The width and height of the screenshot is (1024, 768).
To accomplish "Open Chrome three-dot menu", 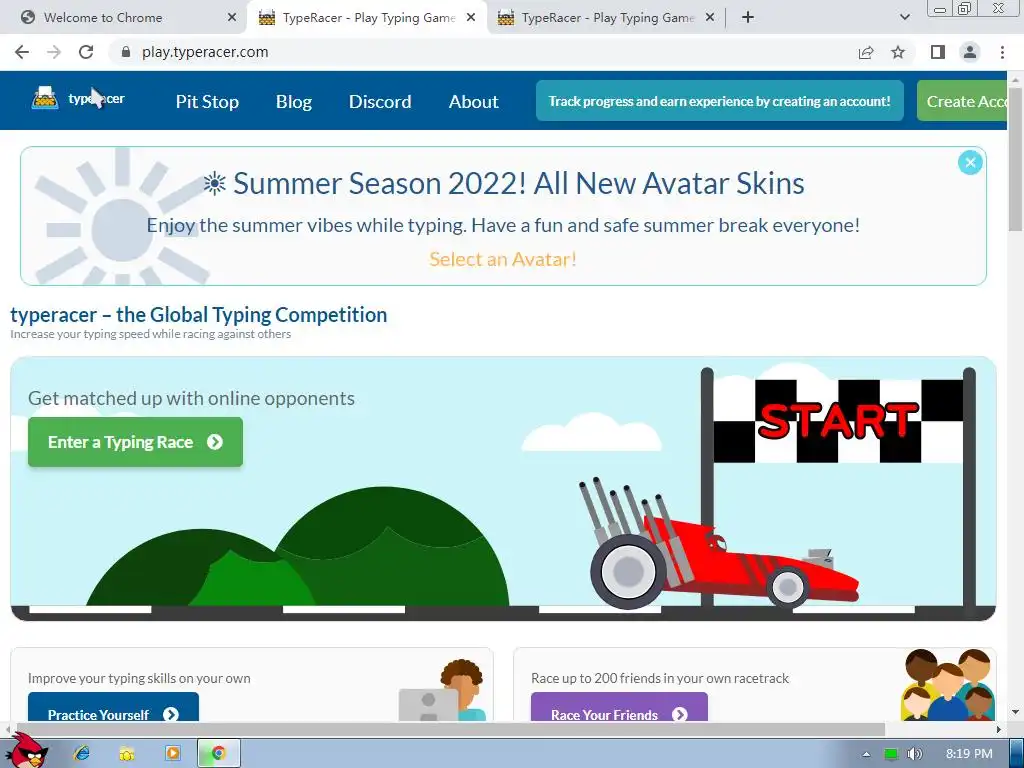I will 1002,52.
